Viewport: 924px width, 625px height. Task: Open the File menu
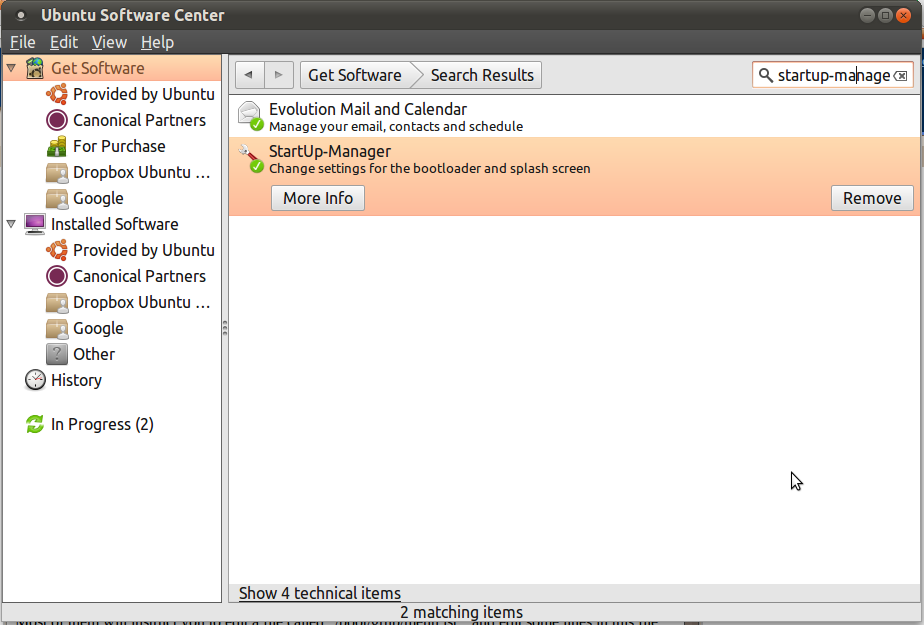22,42
